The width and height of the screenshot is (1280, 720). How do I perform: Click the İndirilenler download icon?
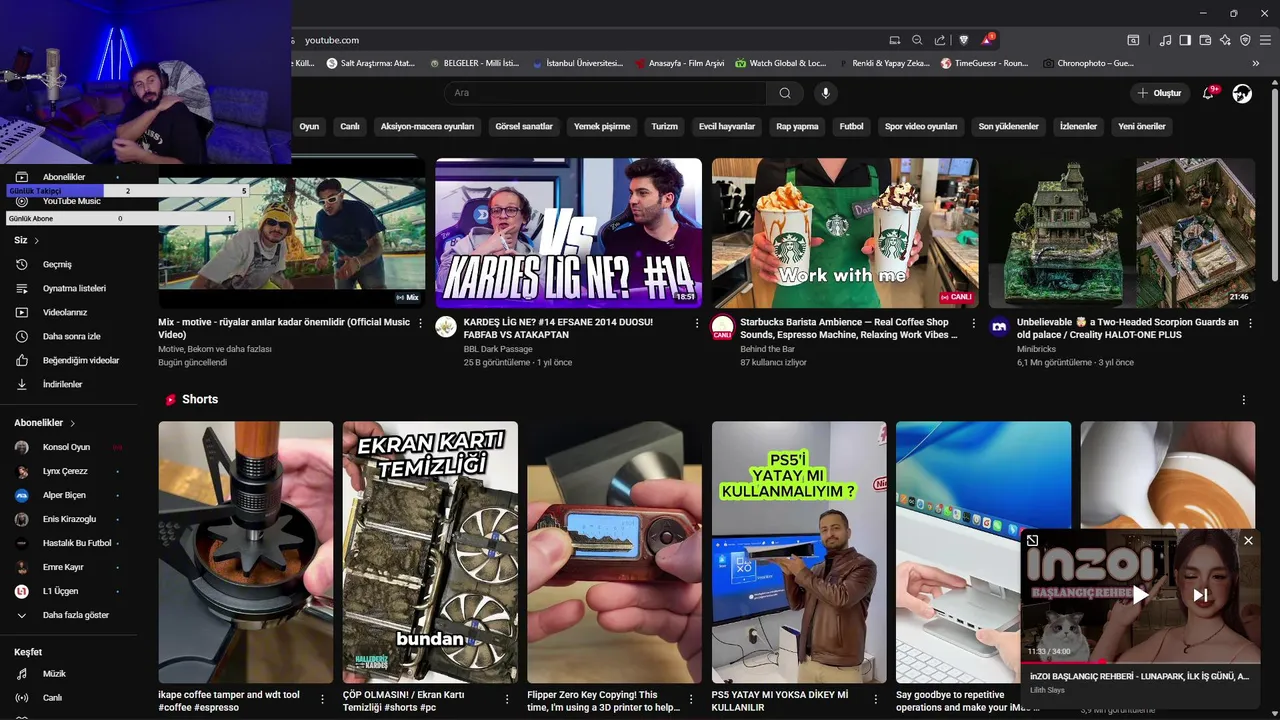pyautogui.click(x=22, y=385)
